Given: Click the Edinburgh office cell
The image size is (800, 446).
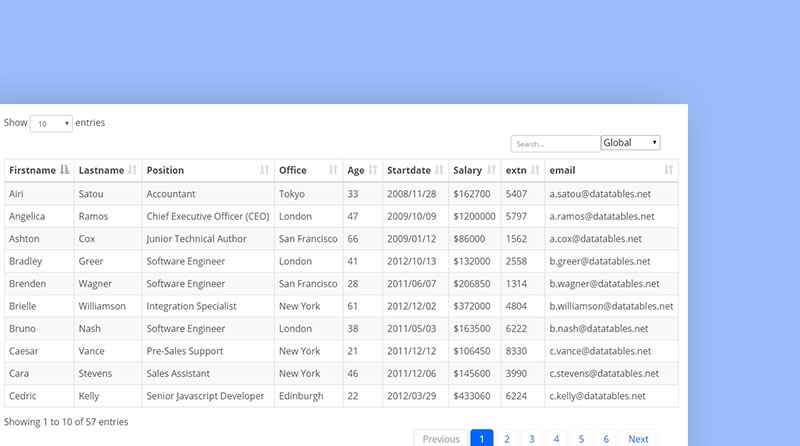Looking at the screenshot, I should click(x=309, y=396).
